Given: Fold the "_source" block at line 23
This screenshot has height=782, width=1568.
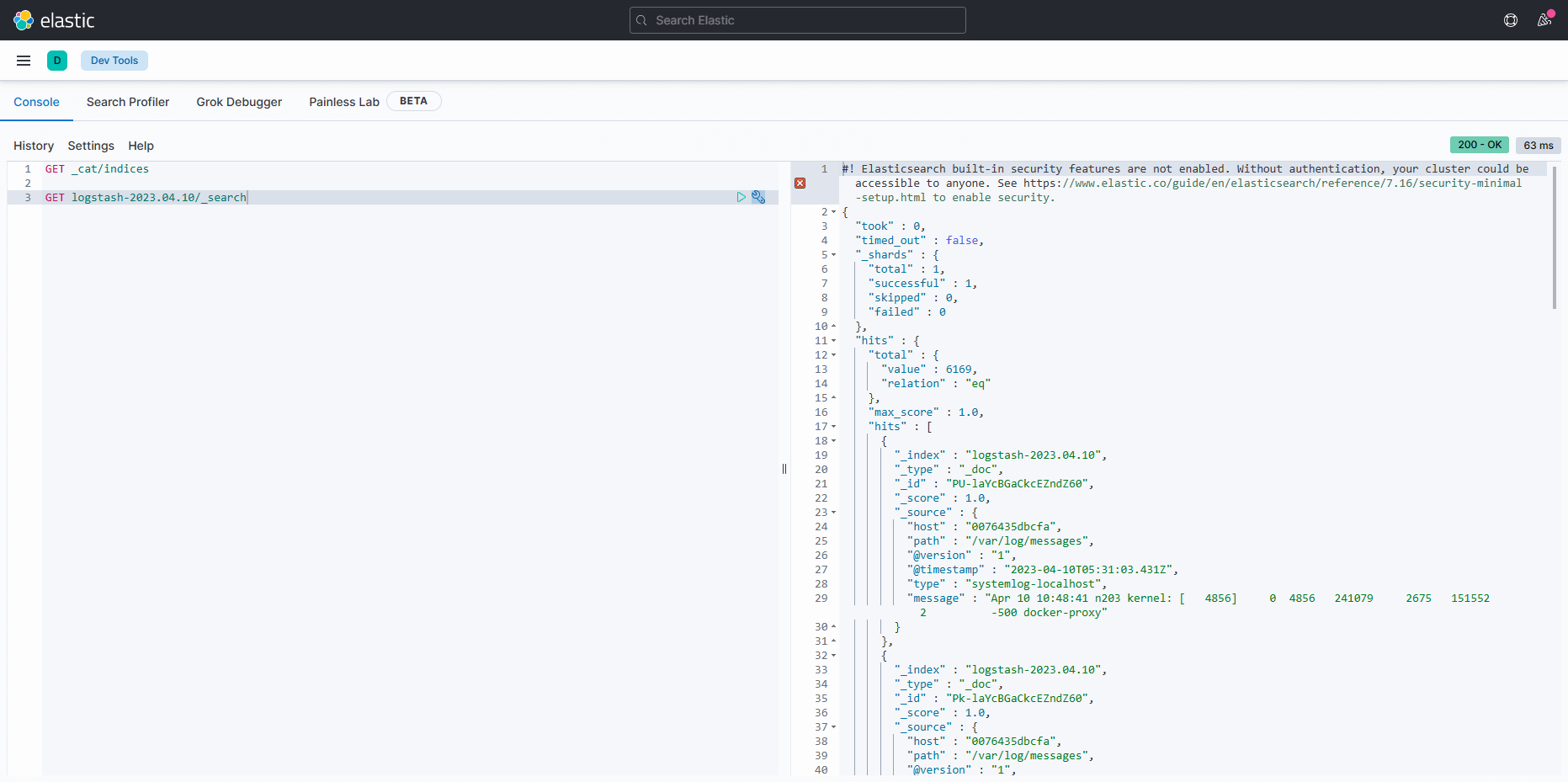Looking at the screenshot, I should [x=834, y=513].
